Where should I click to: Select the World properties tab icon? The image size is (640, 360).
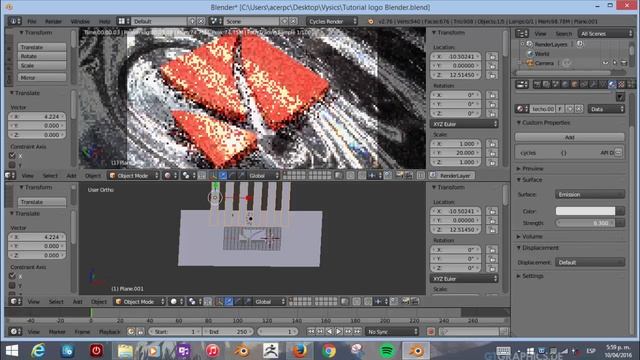click(x=565, y=84)
